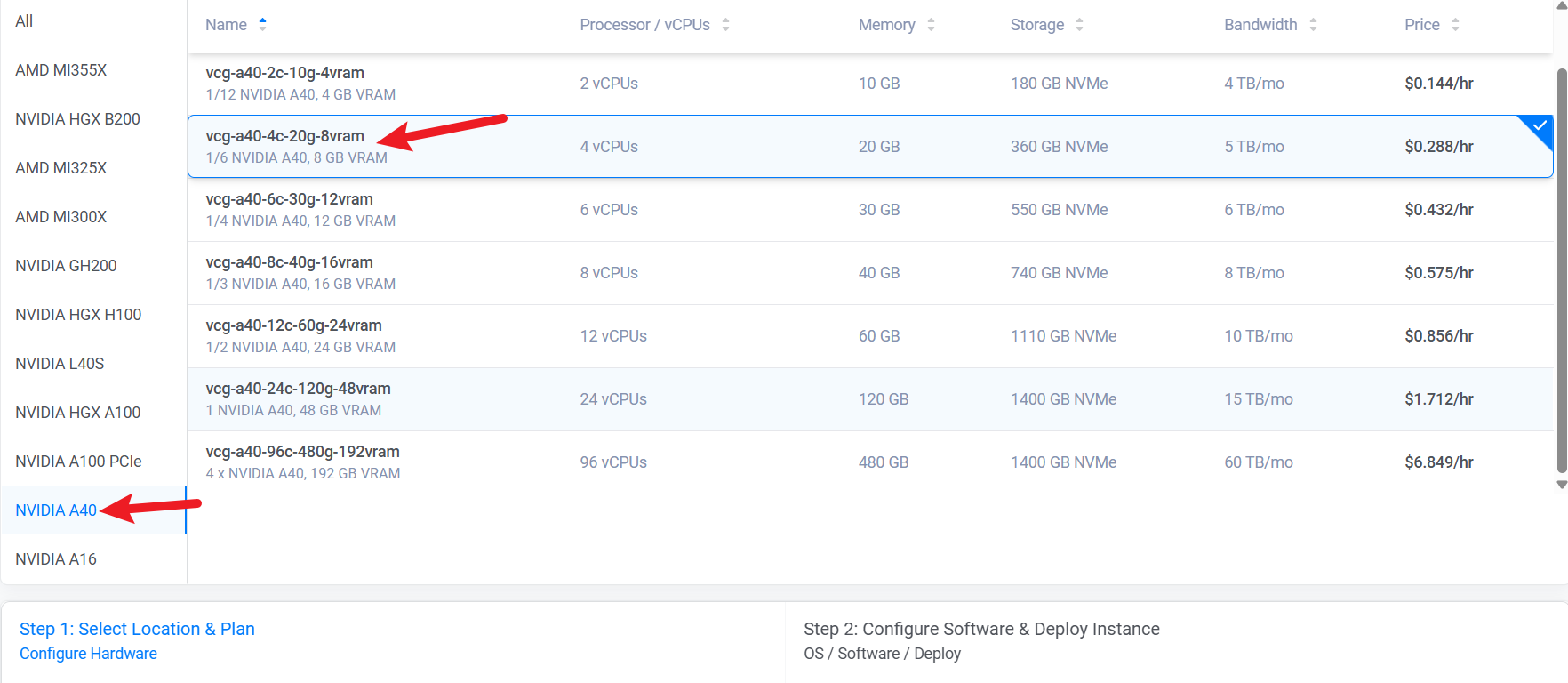Filter by NVIDIA HGX B200
This screenshot has height=683, width=1568.
tap(77, 119)
